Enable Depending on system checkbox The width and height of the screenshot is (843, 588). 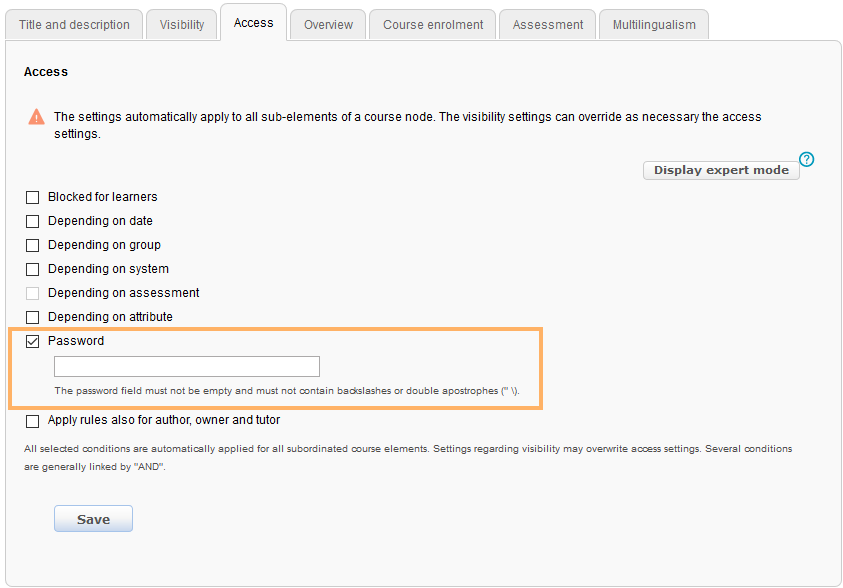click(32, 269)
